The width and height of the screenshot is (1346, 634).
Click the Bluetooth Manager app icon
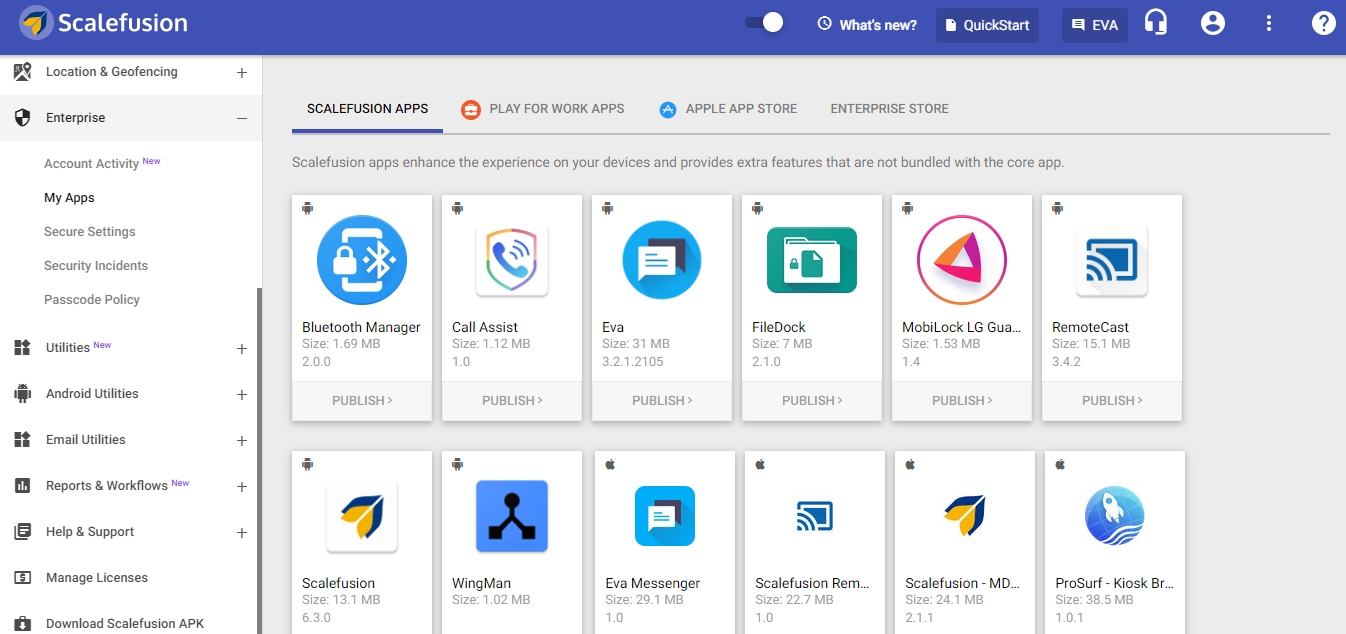[362, 260]
